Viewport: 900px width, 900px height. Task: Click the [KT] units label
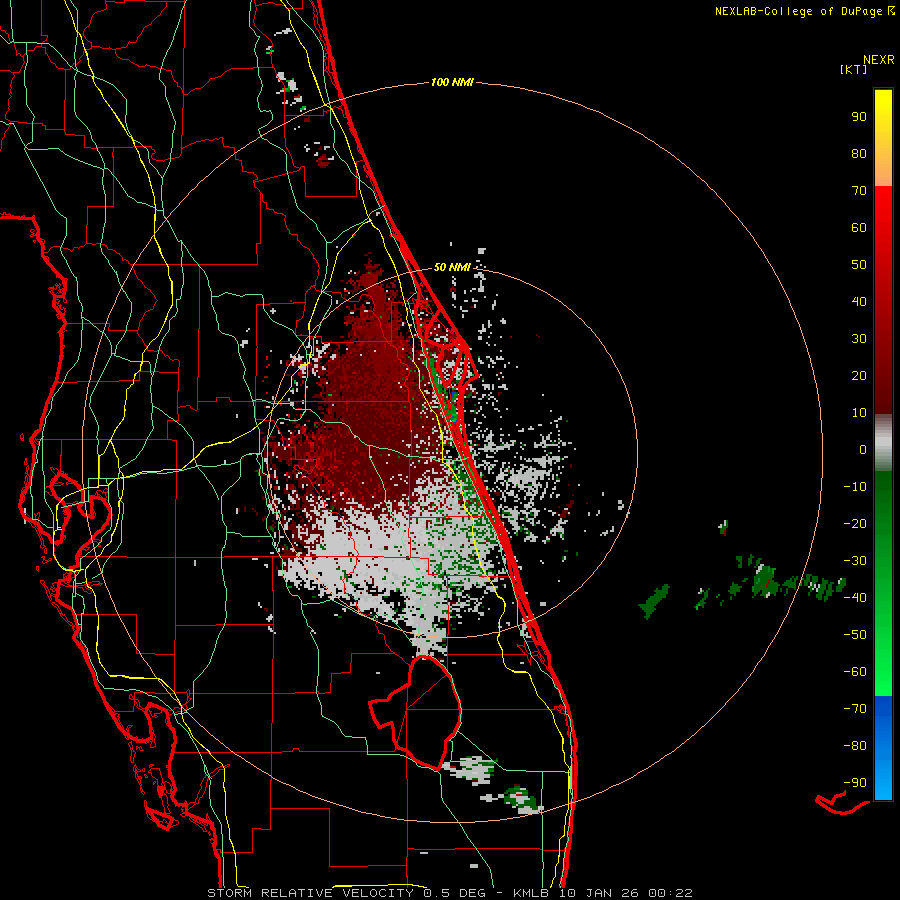click(x=854, y=69)
